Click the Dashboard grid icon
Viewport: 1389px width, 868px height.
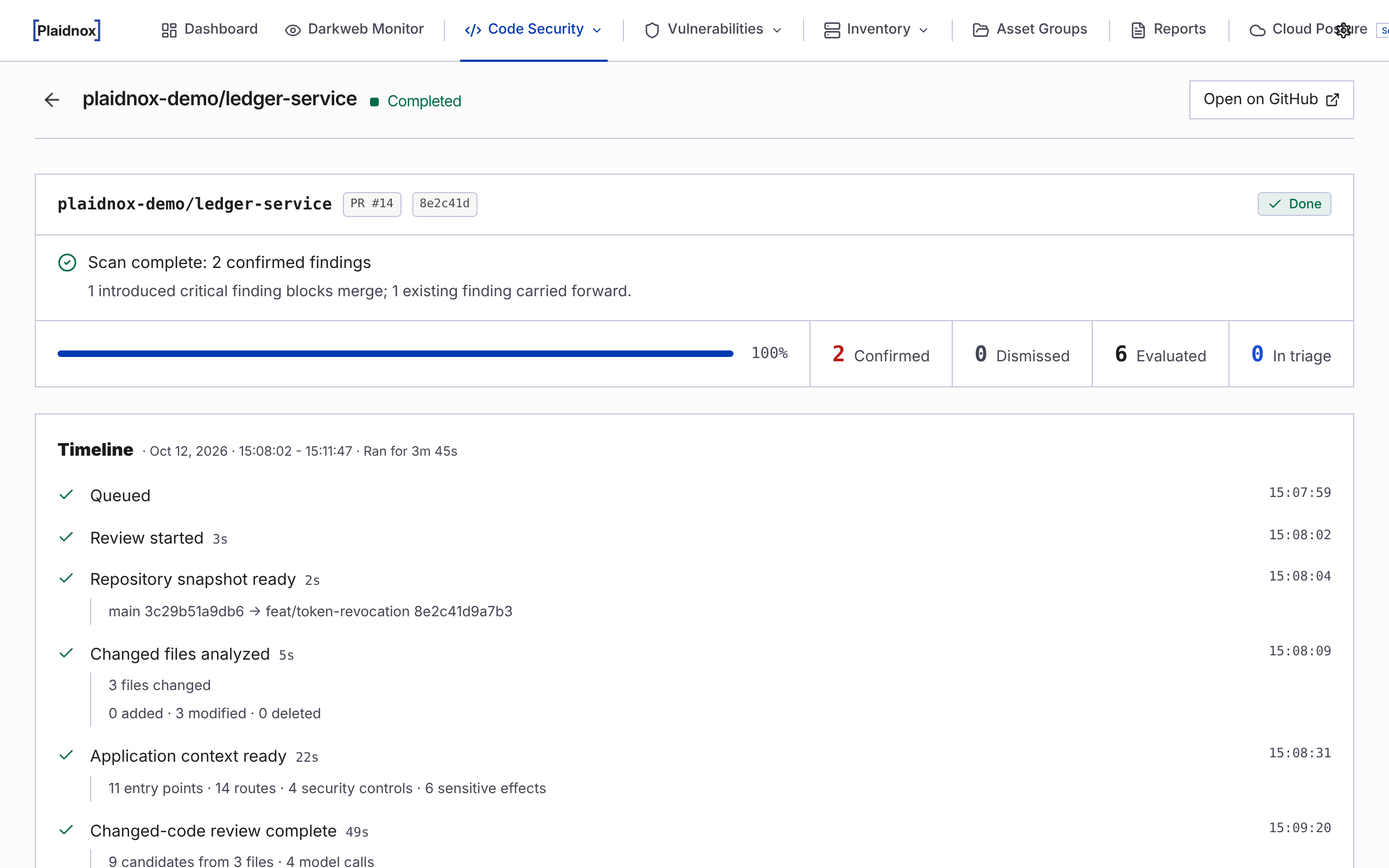click(x=169, y=30)
